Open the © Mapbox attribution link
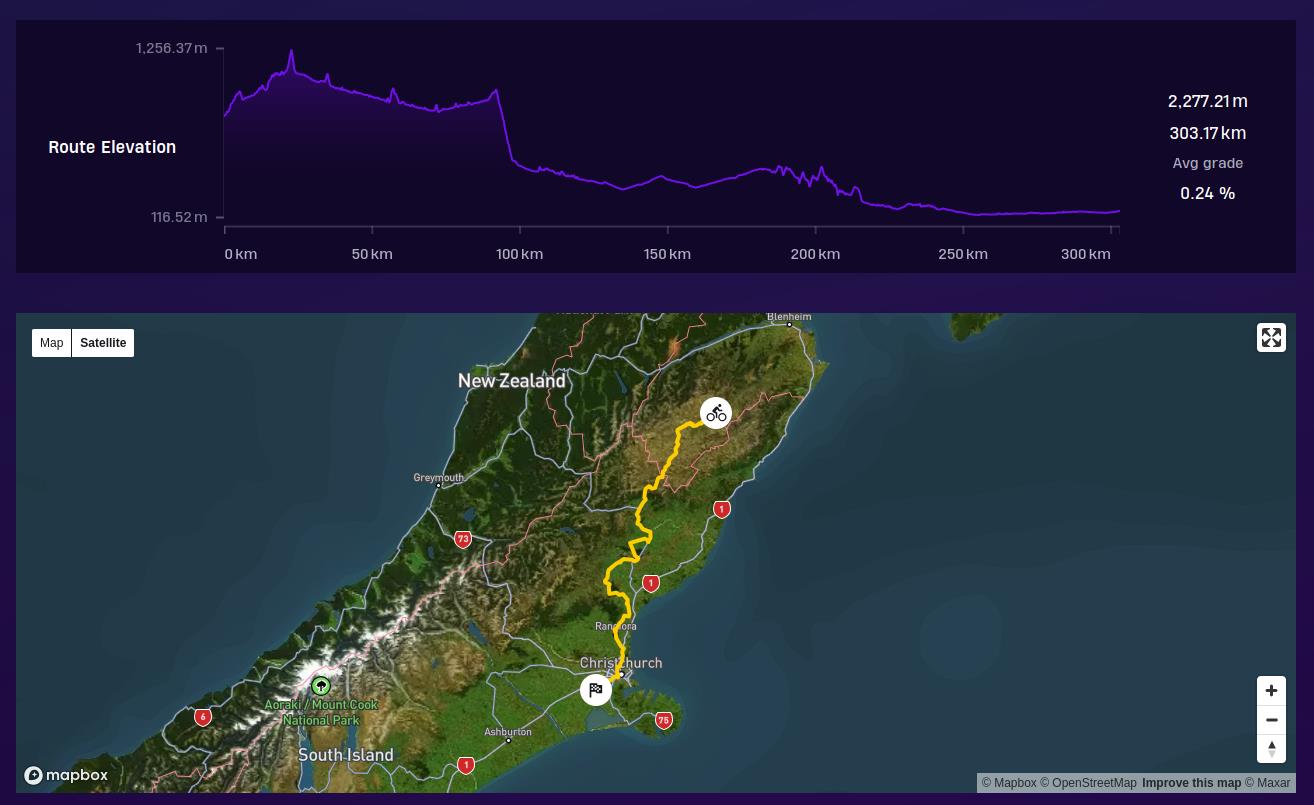 [x=1008, y=783]
